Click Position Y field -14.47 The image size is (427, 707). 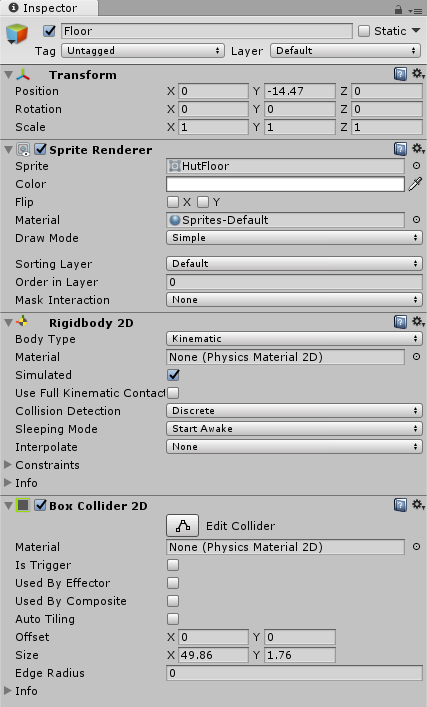[300, 91]
